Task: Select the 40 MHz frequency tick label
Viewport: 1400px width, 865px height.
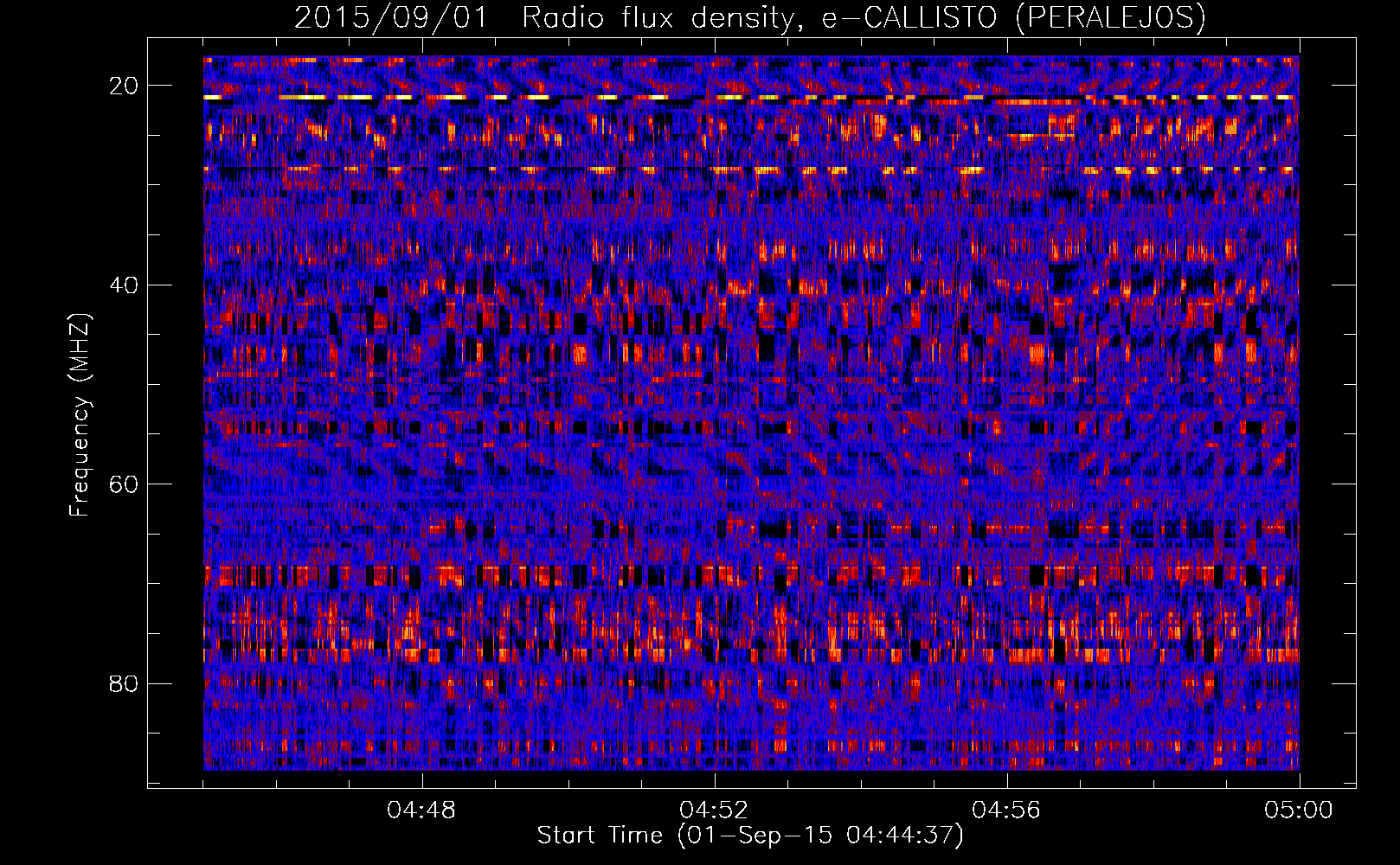Action: coord(125,285)
